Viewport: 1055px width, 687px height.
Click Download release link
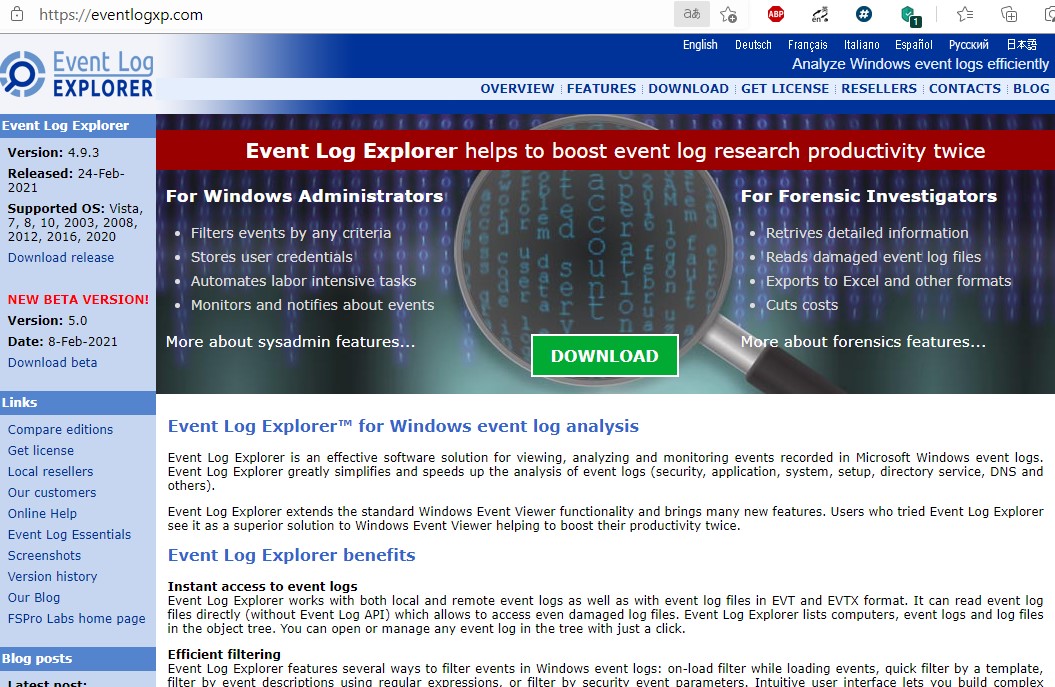pos(61,258)
